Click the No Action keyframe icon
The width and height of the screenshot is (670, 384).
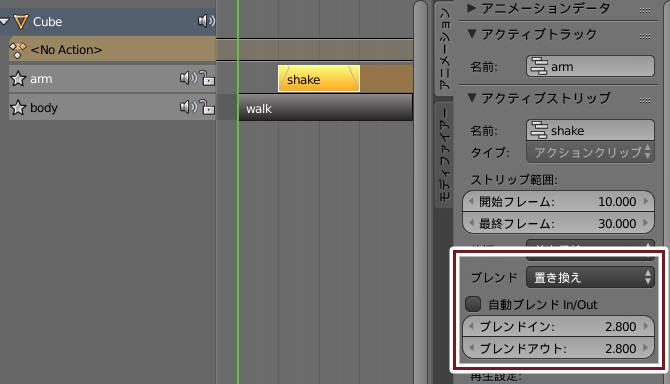click(x=18, y=50)
